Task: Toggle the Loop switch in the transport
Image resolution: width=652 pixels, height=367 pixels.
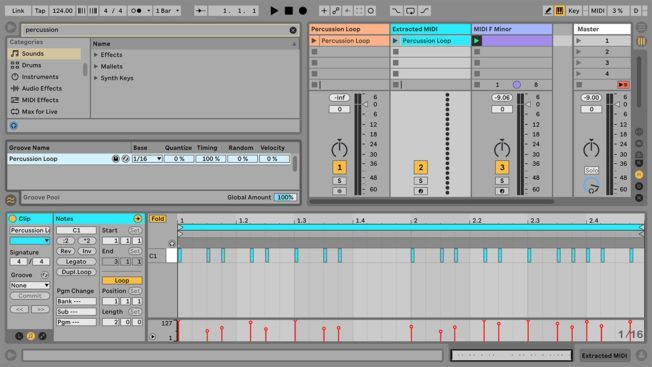Action: click(410, 11)
